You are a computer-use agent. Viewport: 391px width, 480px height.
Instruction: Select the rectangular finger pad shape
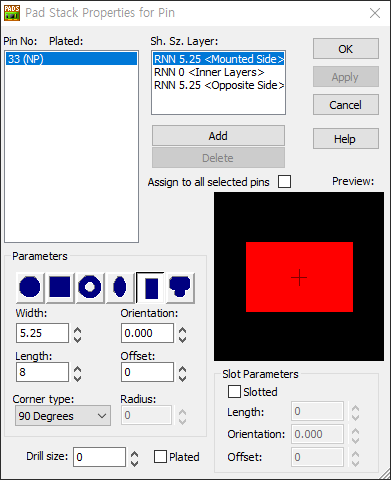coord(150,287)
